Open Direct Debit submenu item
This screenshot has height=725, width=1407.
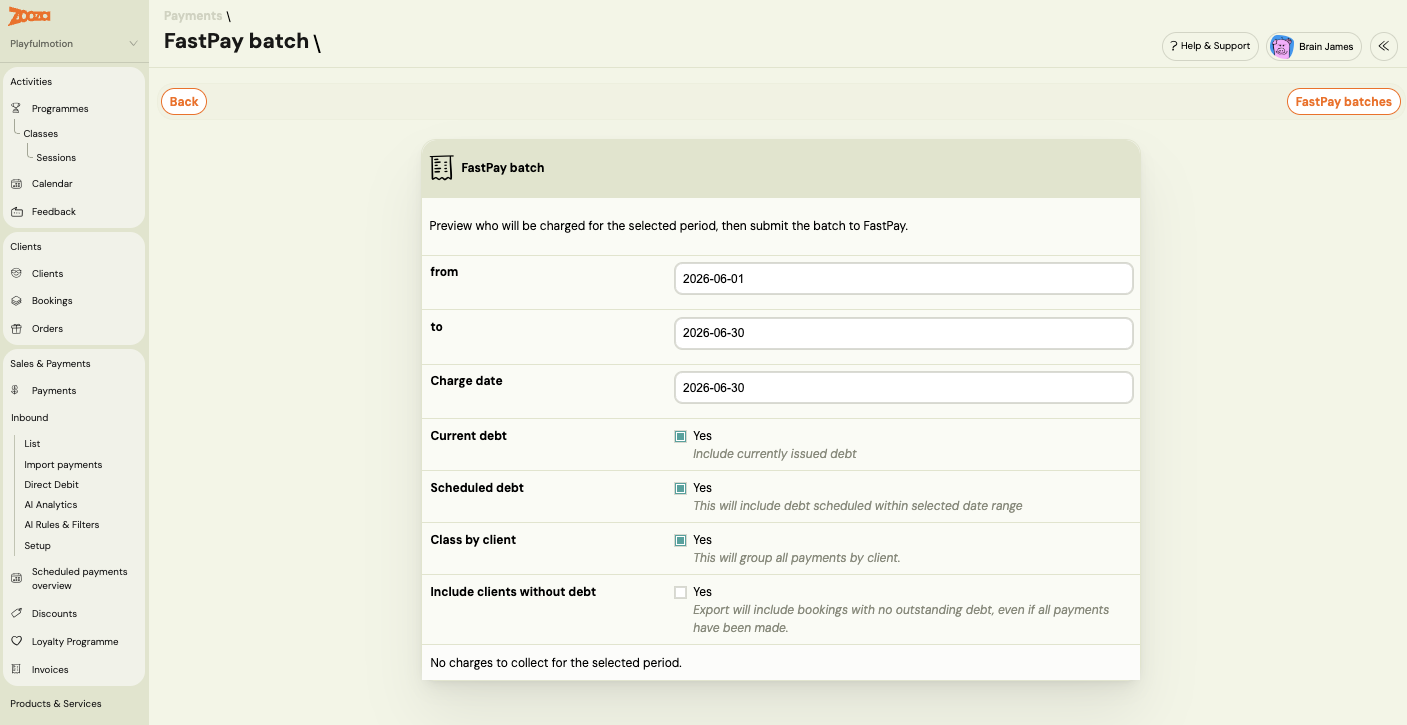click(x=51, y=485)
